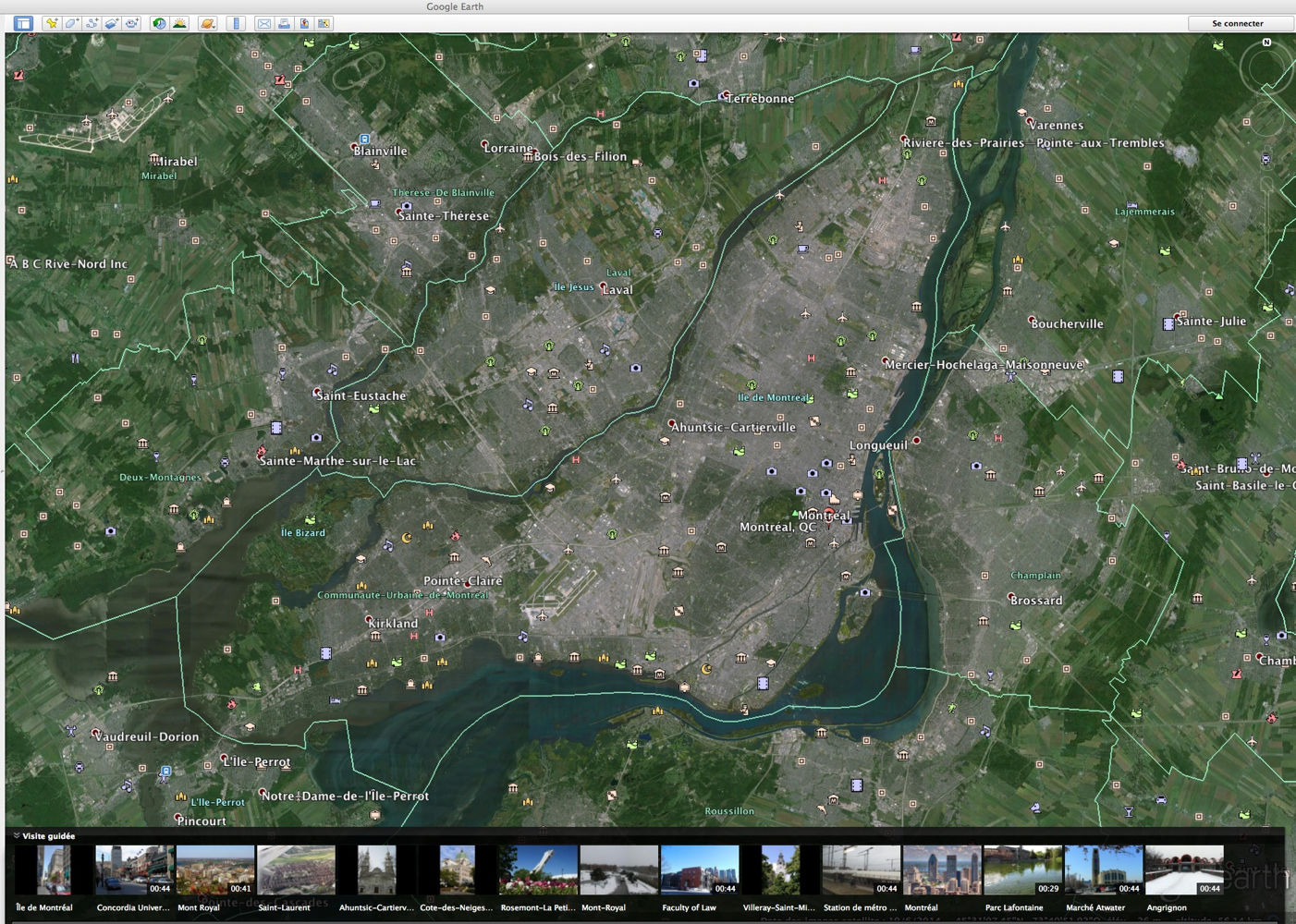The image size is (1296, 924).
Task: Open the Rosemont-La Peti... tour thumbnail
Action: [x=538, y=870]
